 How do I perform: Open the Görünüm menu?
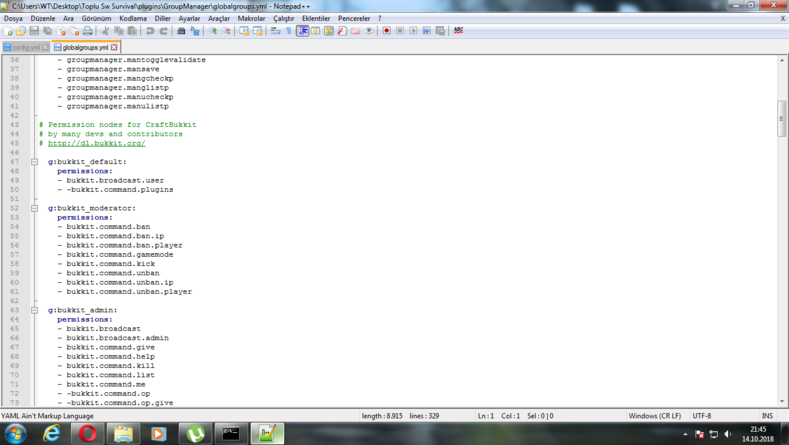pos(96,19)
